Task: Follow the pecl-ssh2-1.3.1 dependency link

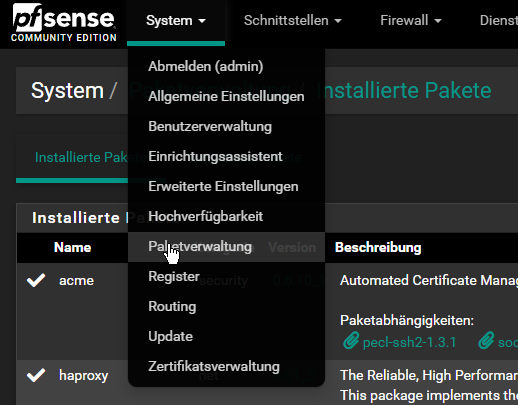Action: pos(409,342)
